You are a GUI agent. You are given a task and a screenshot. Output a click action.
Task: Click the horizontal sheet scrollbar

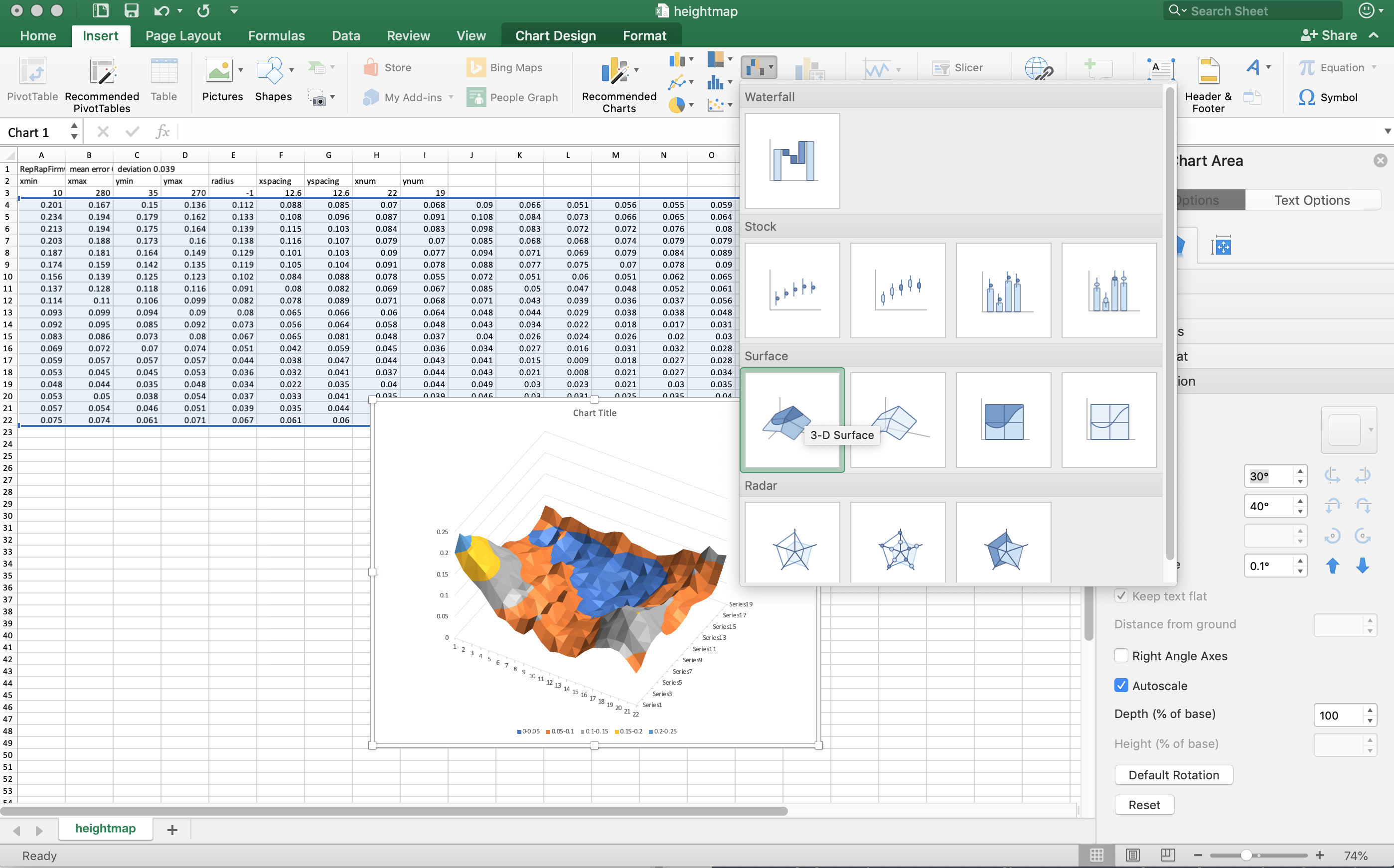point(394,811)
